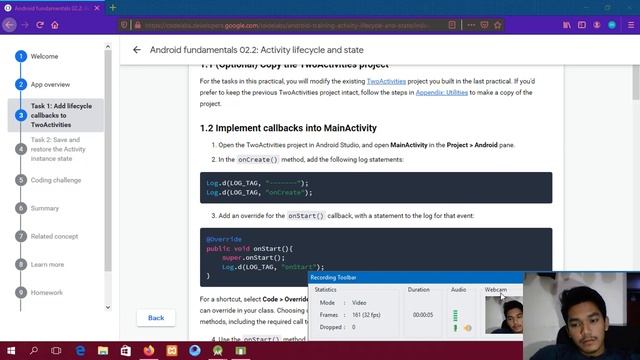Click the page vertical scrollbar thumb
Viewport: 640px width, 360px height.
pos(636,82)
